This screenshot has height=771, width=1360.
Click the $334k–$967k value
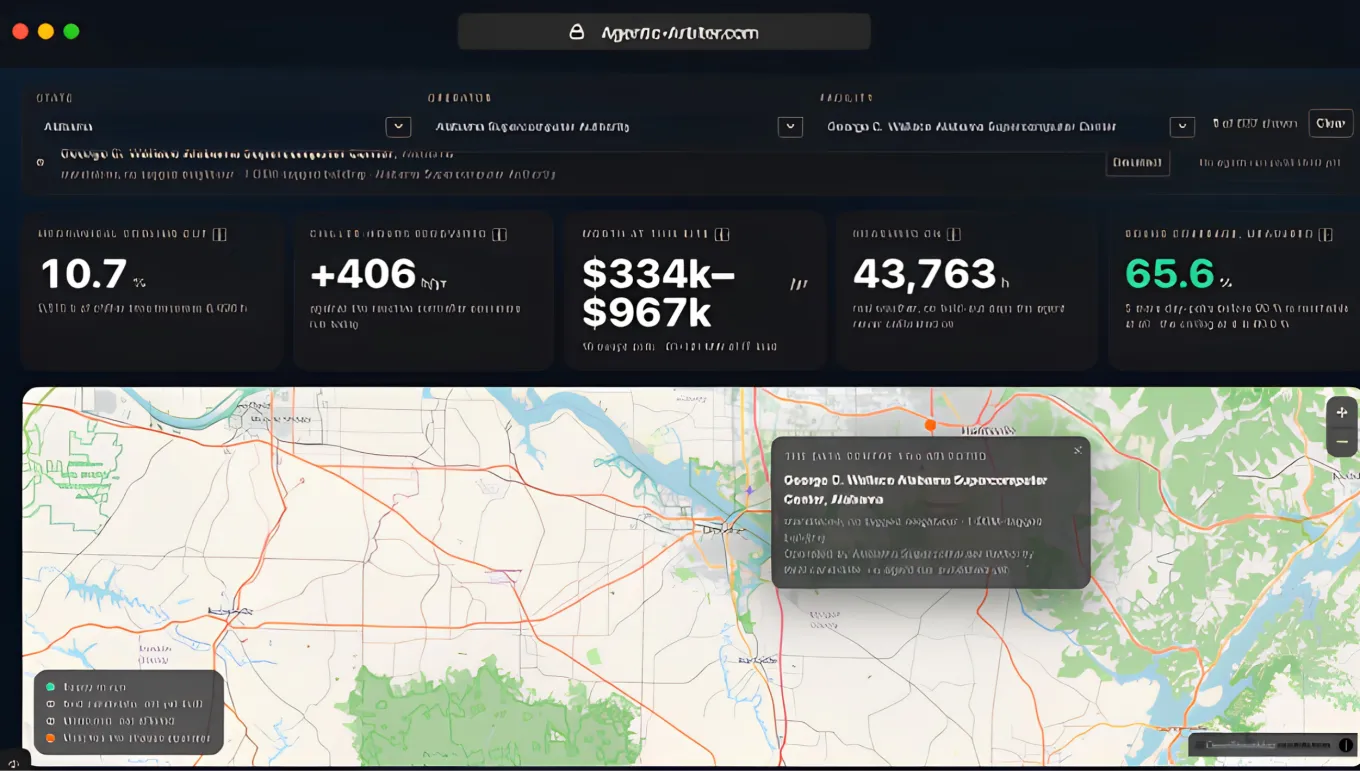659,293
